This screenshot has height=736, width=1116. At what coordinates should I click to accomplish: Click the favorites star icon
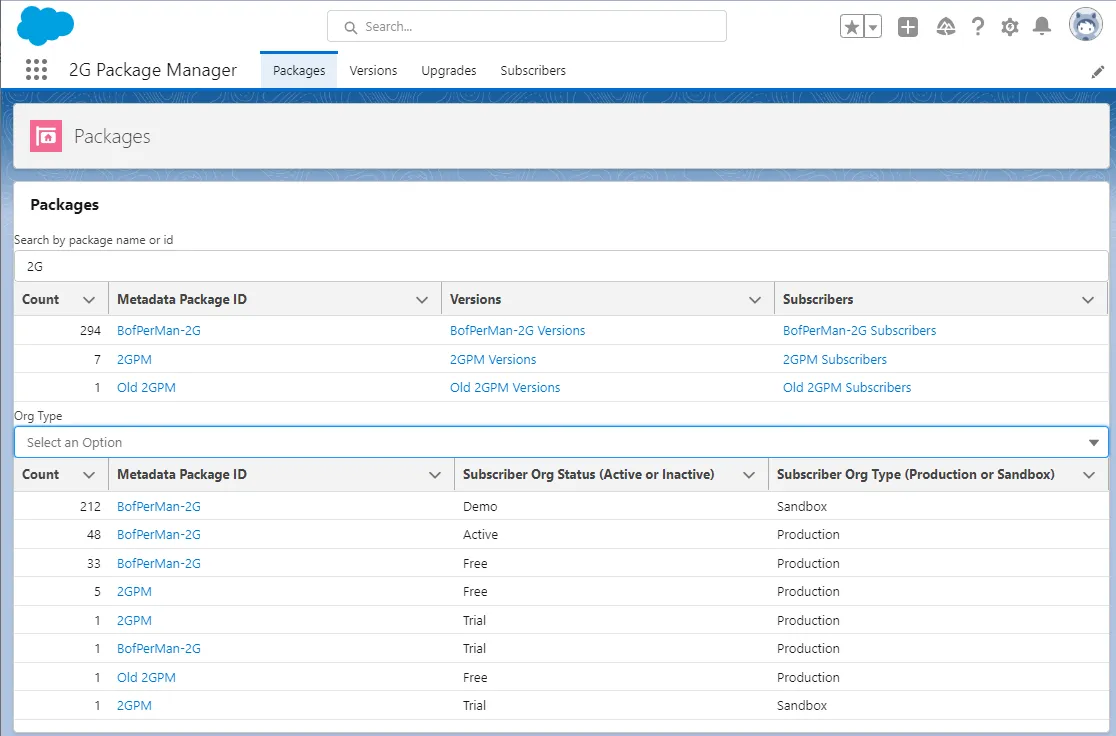[x=851, y=27]
